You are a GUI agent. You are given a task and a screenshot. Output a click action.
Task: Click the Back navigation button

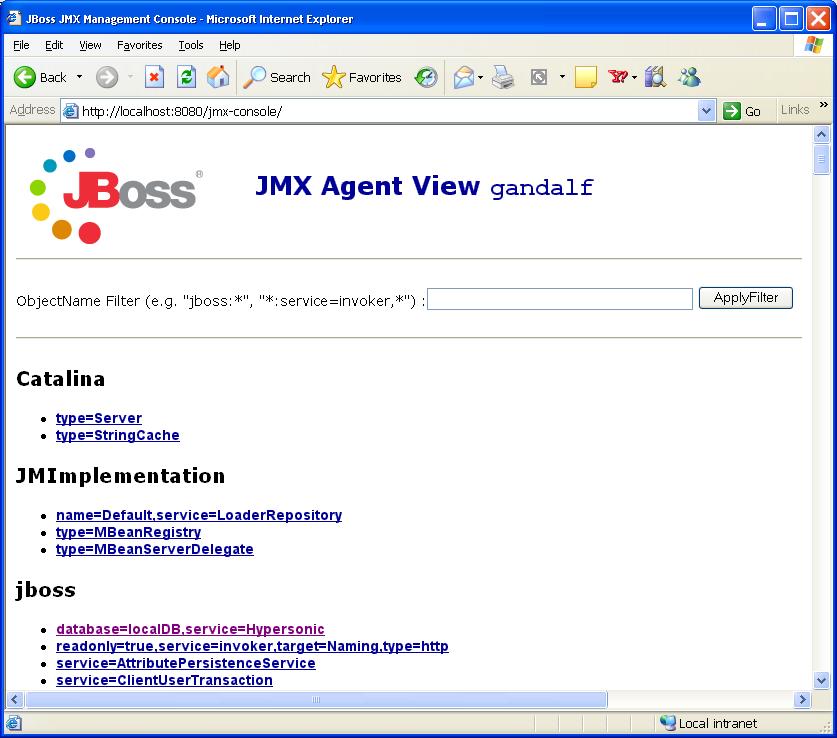(x=40, y=77)
